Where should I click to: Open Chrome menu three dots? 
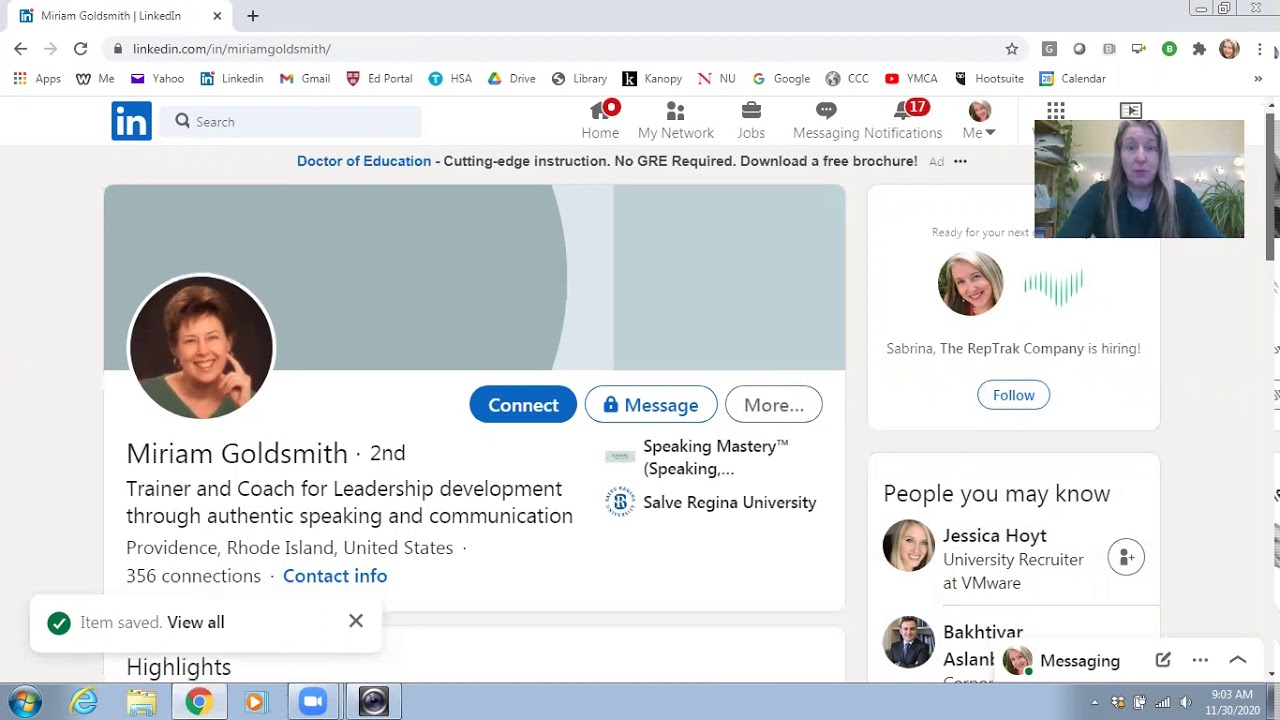(x=1259, y=48)
